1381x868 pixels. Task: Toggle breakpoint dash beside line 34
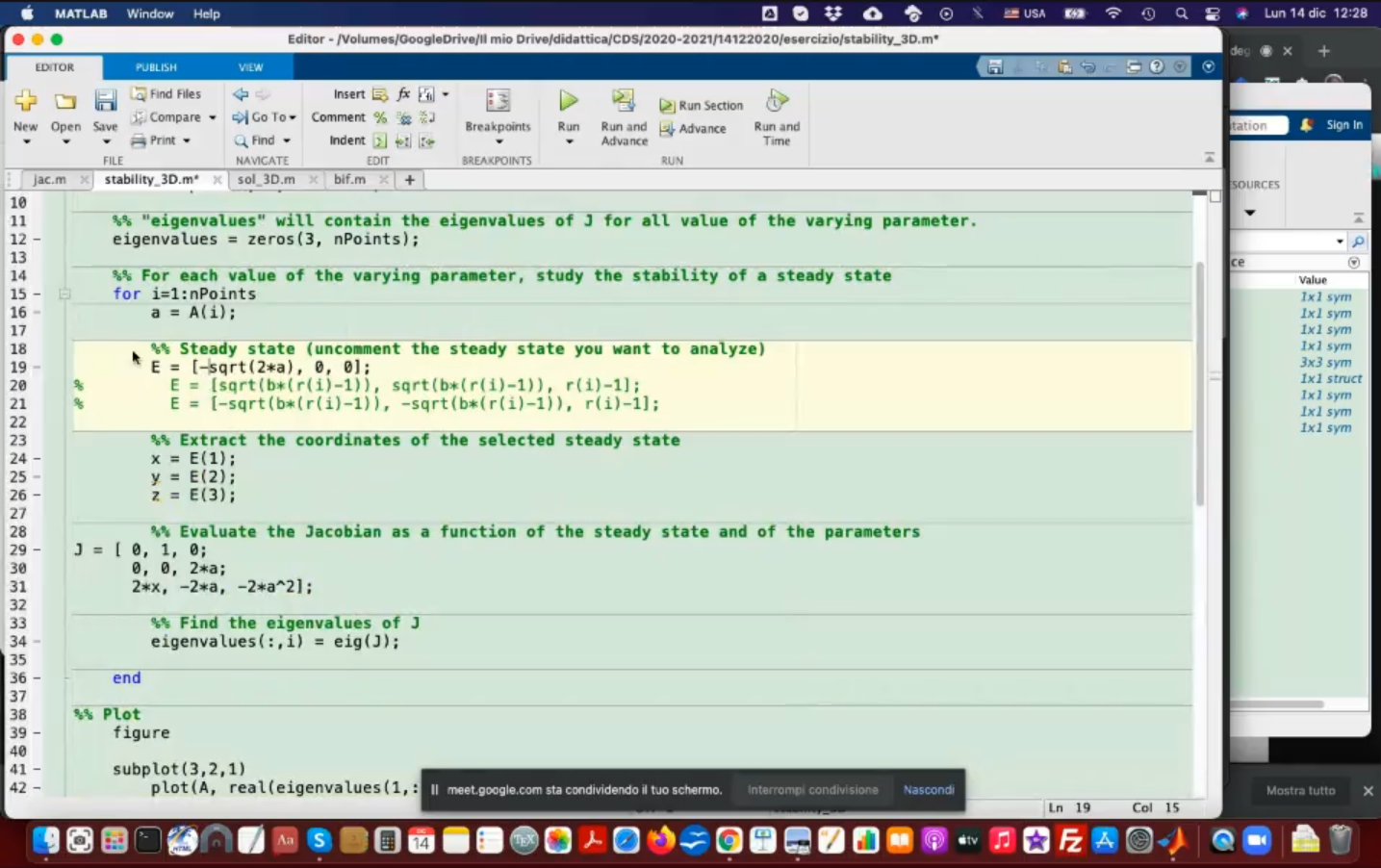click(x=38, y=642)
